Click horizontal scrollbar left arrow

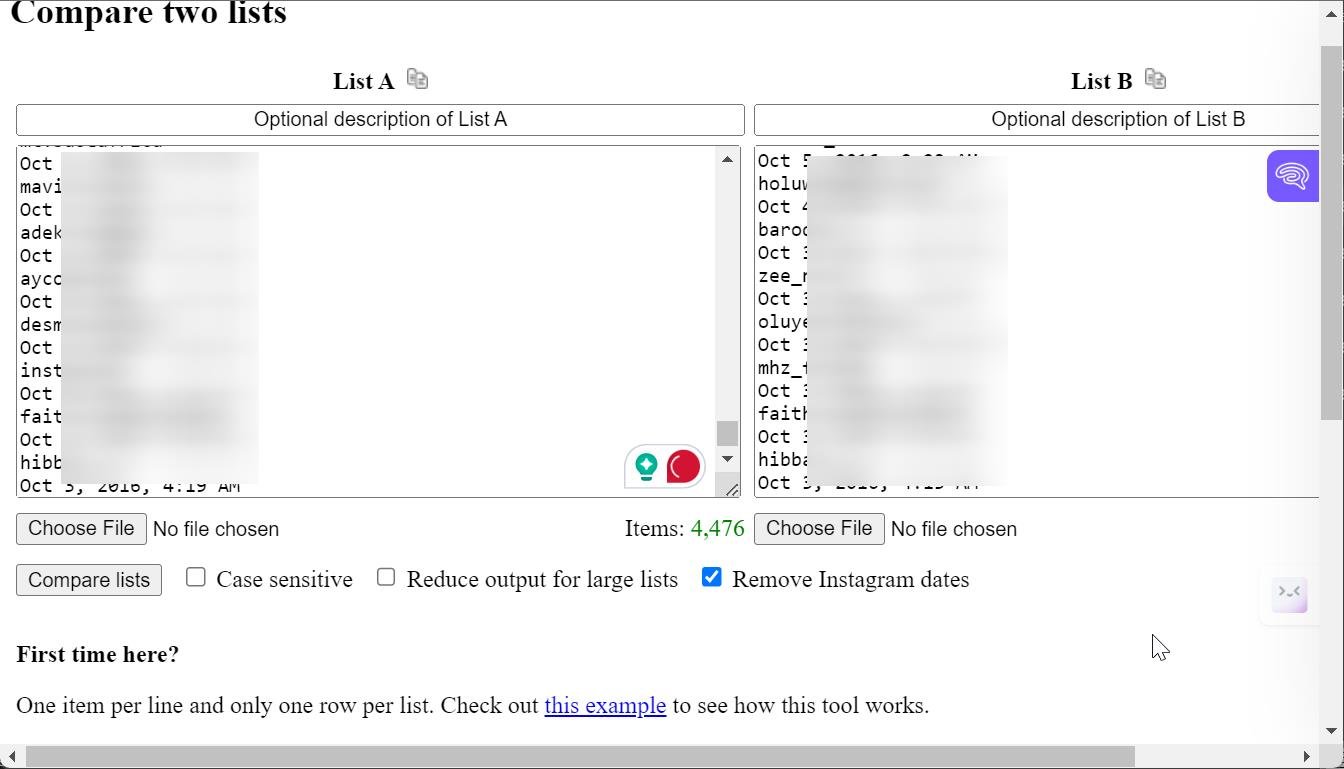12,757
